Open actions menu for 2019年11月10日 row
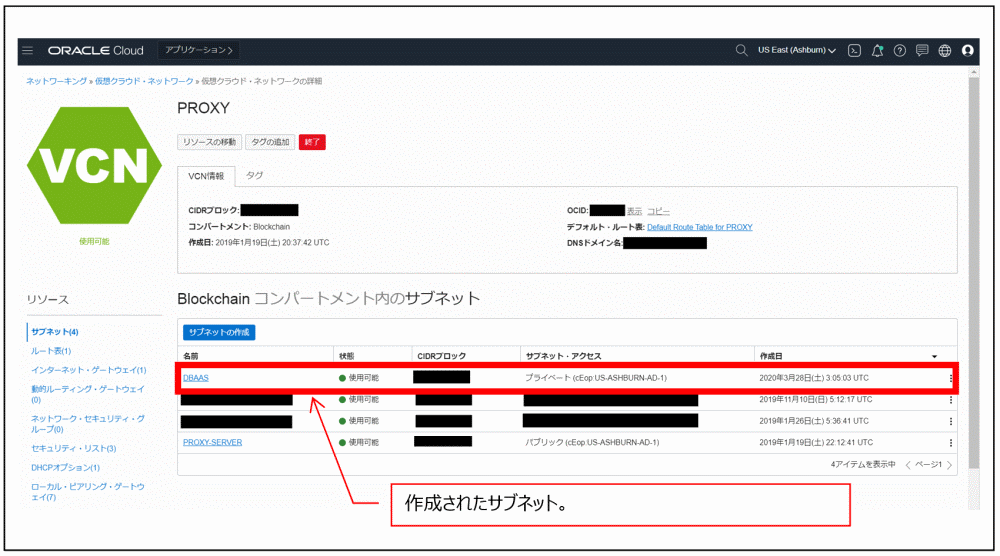The width and height of the screenshot is (1000, 556). (950, 400)
